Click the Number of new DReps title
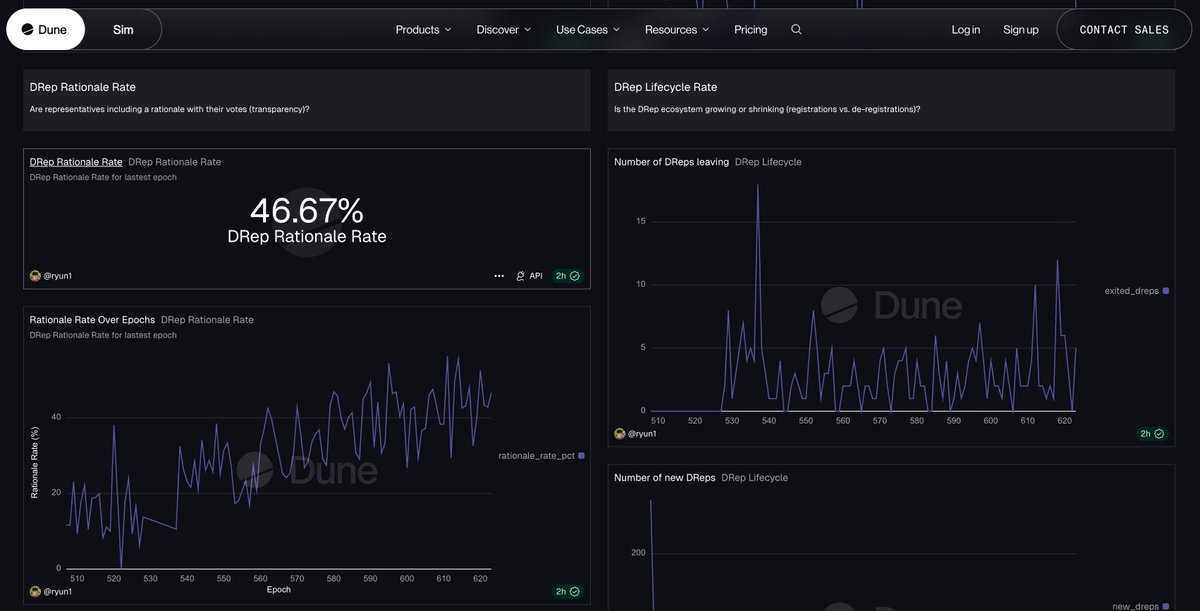Viewport: 1200px width, 611px height. (x=665, y=478)
